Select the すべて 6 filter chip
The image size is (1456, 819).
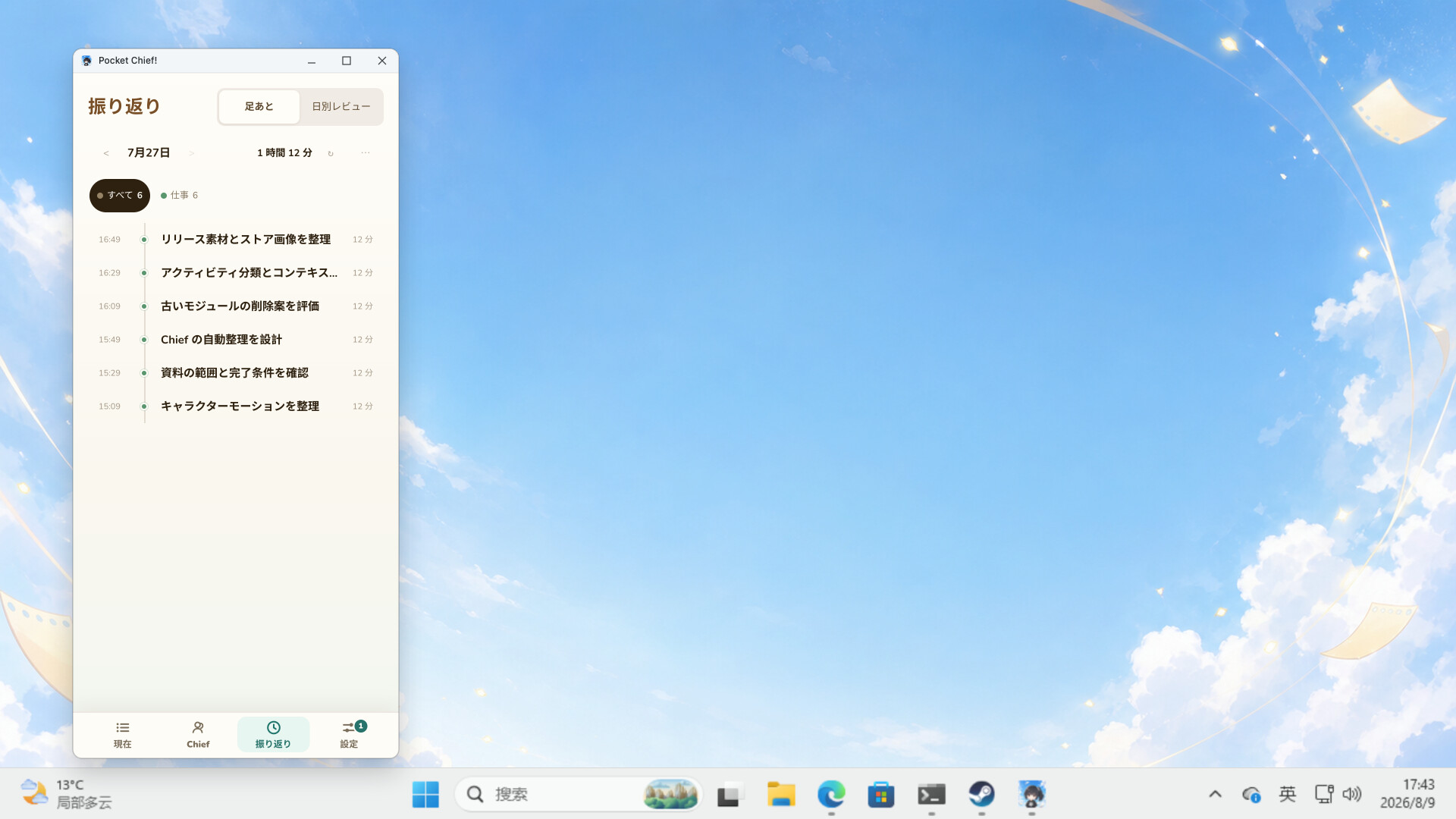120,196
